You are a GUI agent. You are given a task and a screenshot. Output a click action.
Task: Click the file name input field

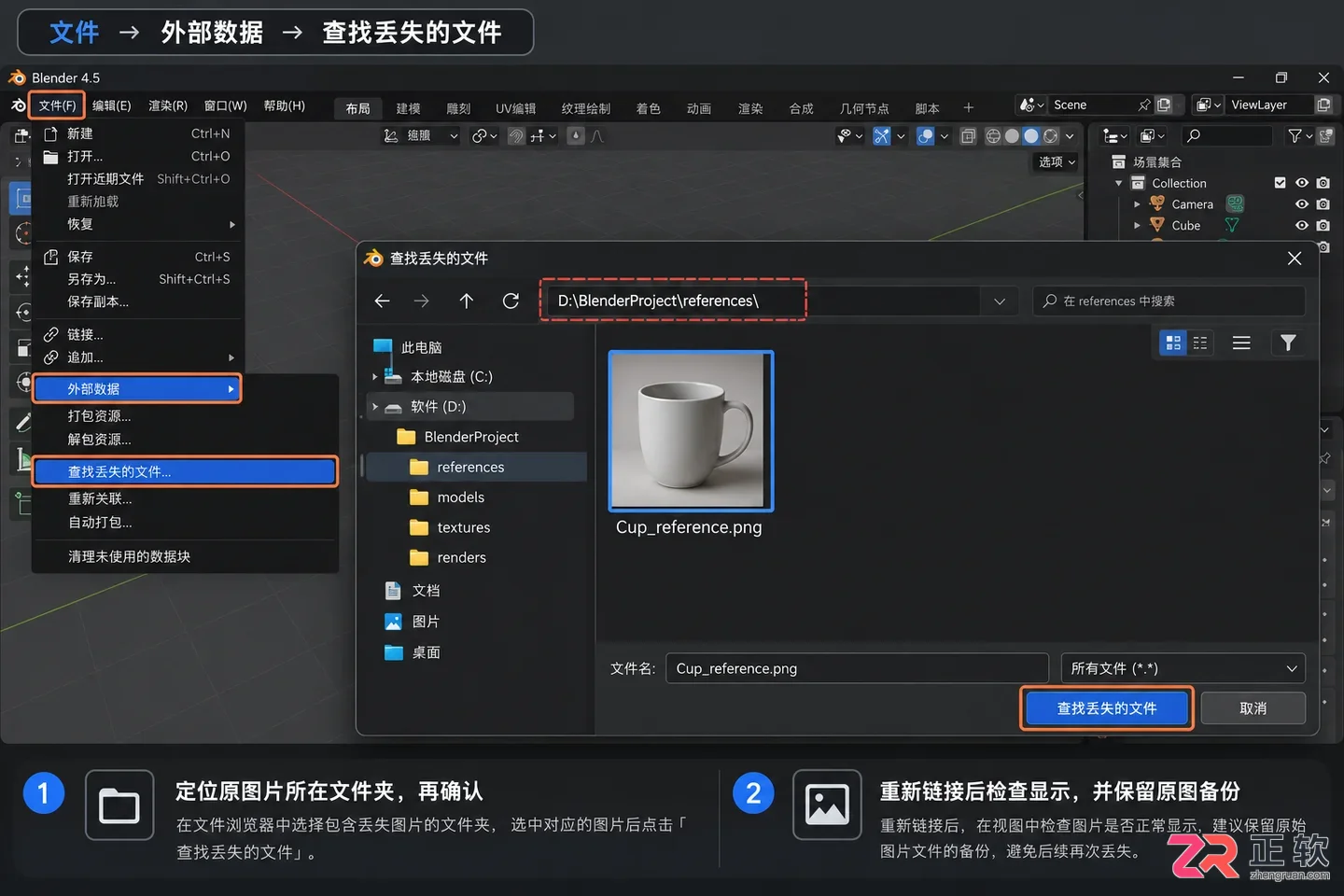[857, 668]
